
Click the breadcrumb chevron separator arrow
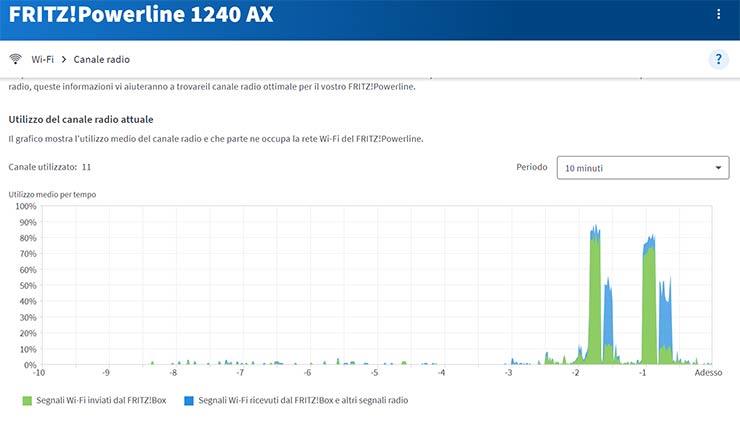(x=64, y=59)
